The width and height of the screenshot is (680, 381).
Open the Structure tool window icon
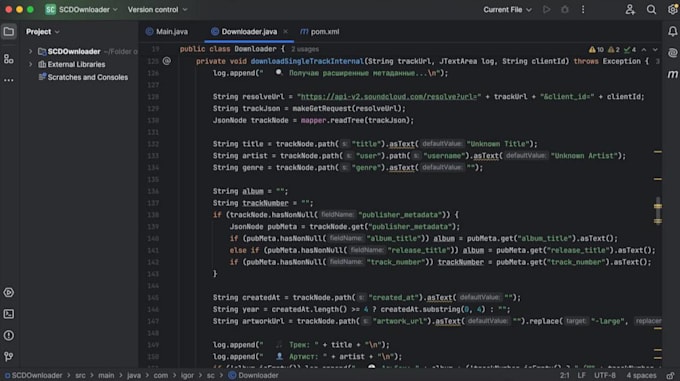[9, 59]
